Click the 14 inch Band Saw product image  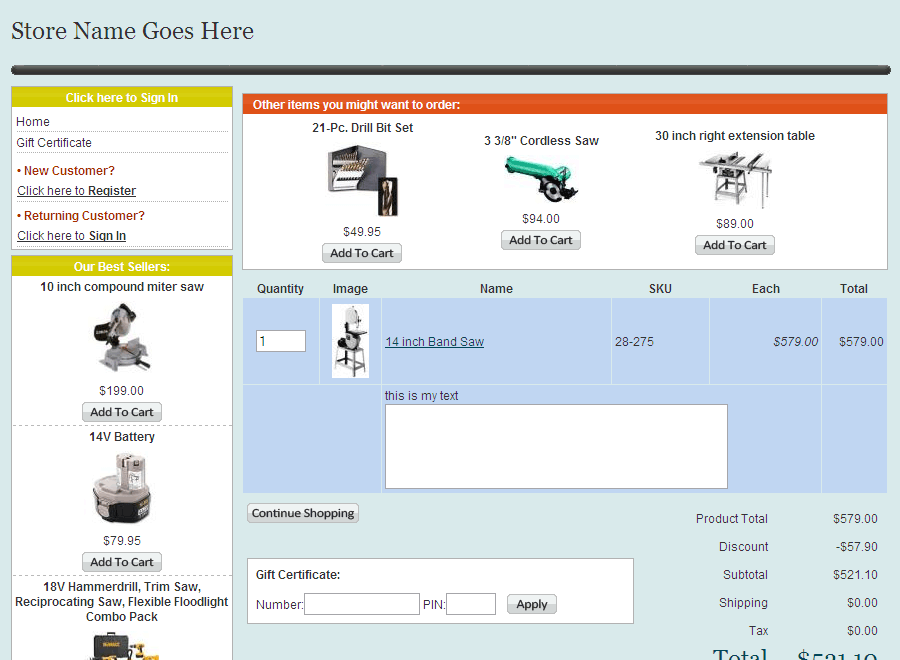[350, 340]
